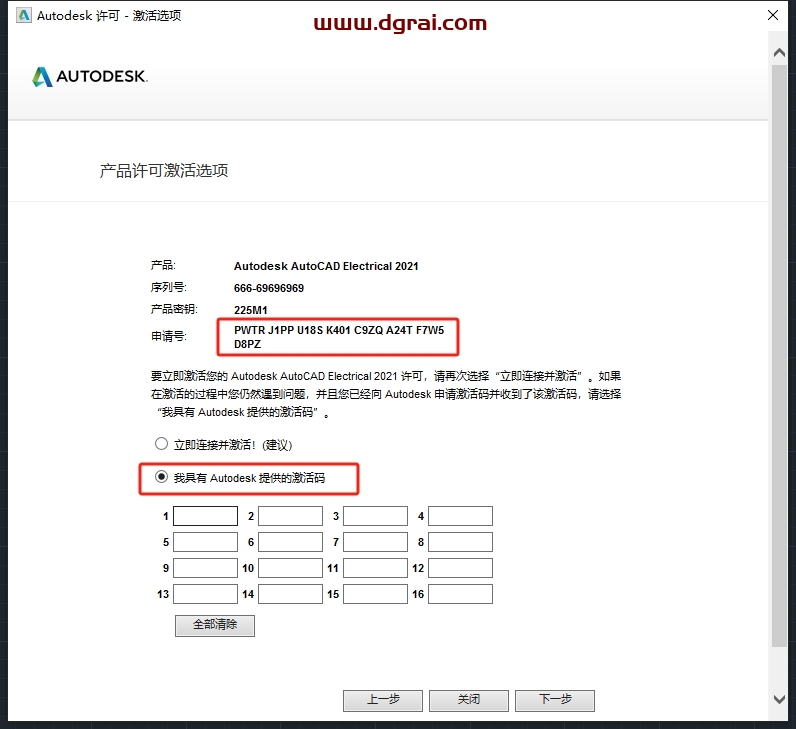Click the 申请号 label
796x729 pixels.
pos(169,336)
